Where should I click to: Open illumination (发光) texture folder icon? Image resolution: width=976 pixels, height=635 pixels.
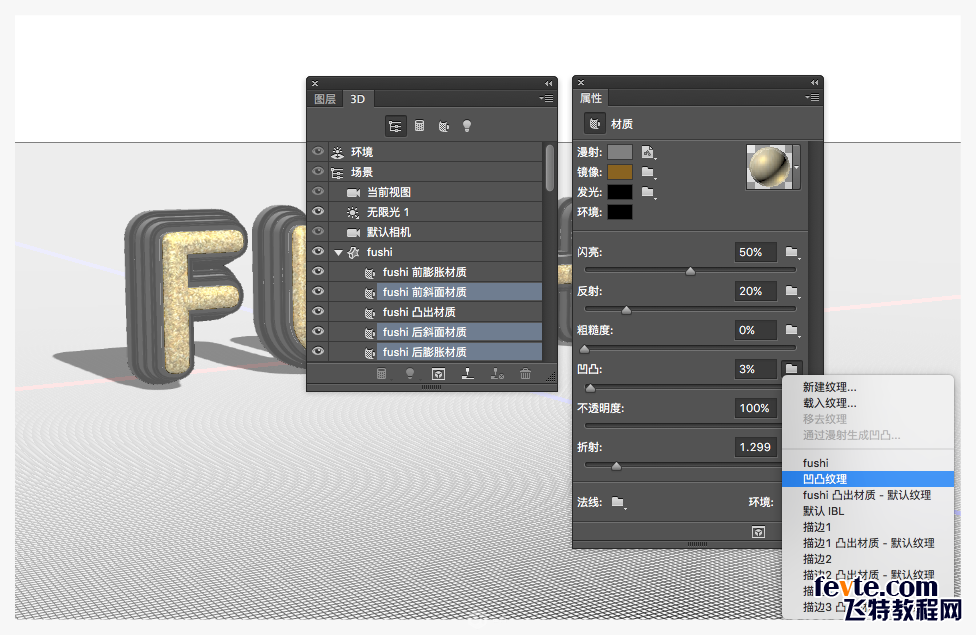coord(648,192)
